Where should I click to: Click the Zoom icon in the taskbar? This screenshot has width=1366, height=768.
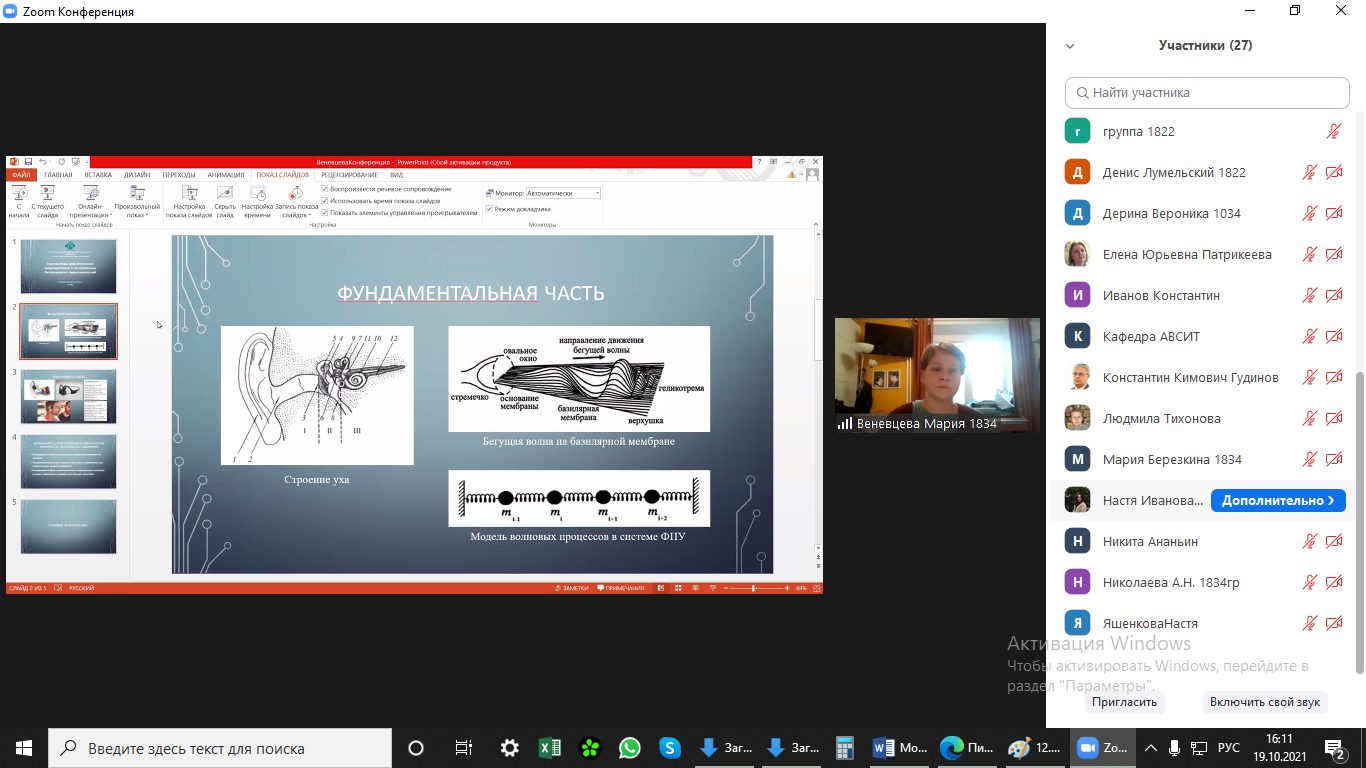pyautogui.click(x=1097, y=747)
